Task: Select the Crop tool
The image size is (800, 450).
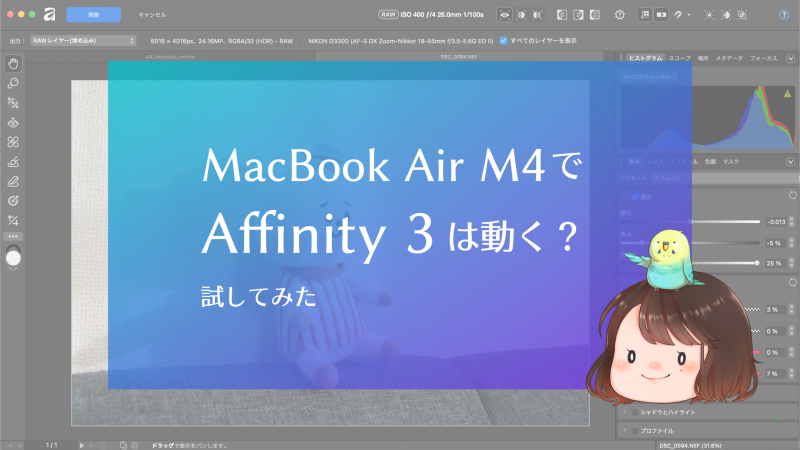Action: pyautogui.click(x=13, y=220)
